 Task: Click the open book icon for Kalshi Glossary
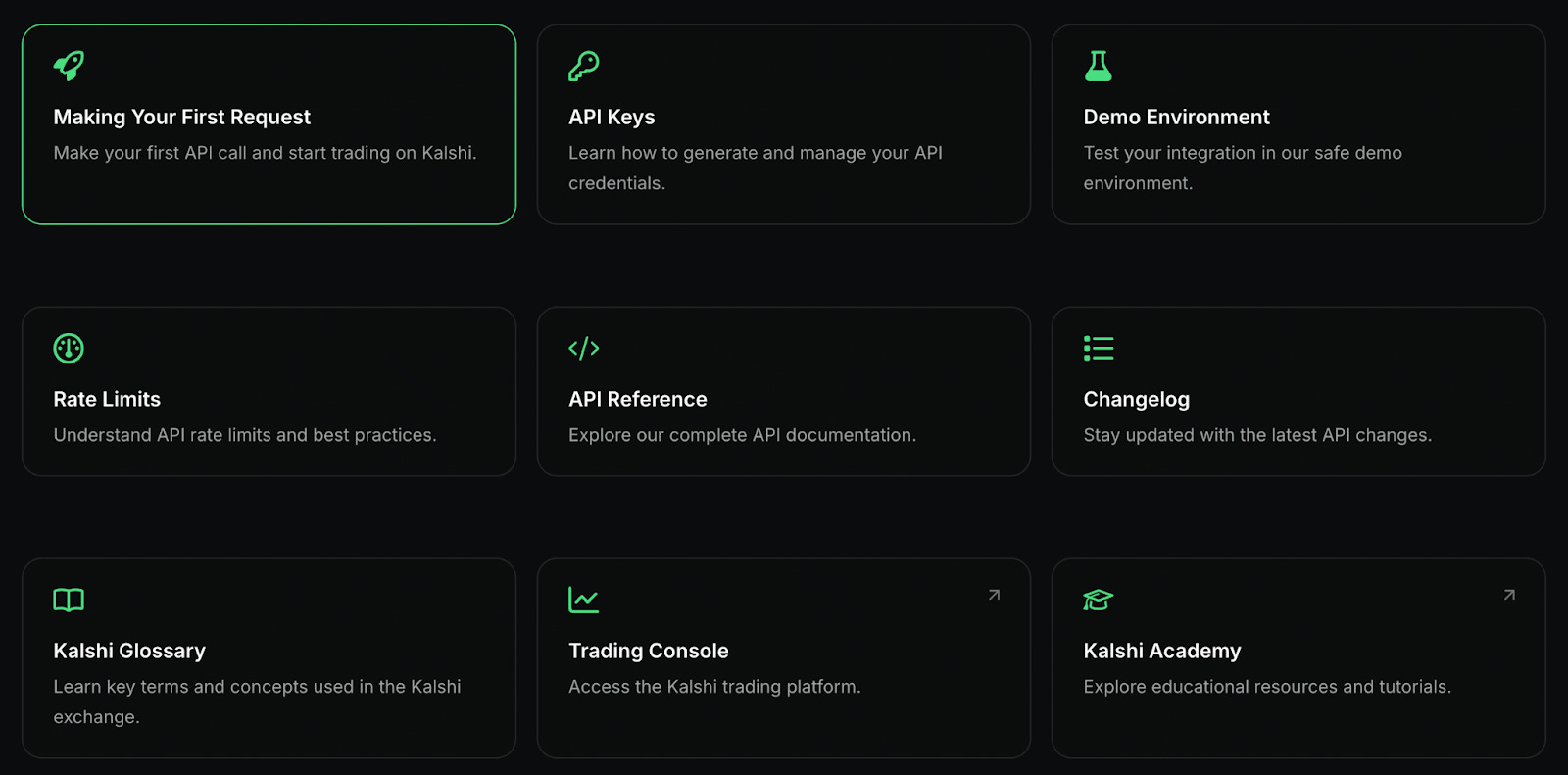pos(69,600)
